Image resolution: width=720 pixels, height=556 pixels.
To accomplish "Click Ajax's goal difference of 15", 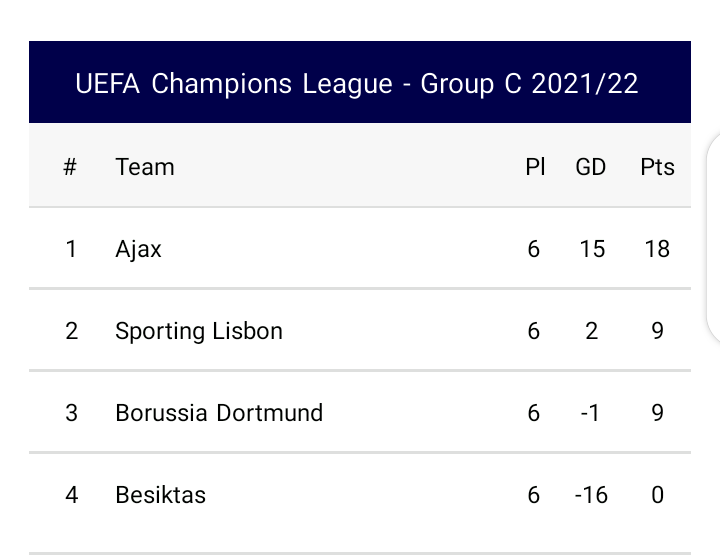I will point(592,249).
